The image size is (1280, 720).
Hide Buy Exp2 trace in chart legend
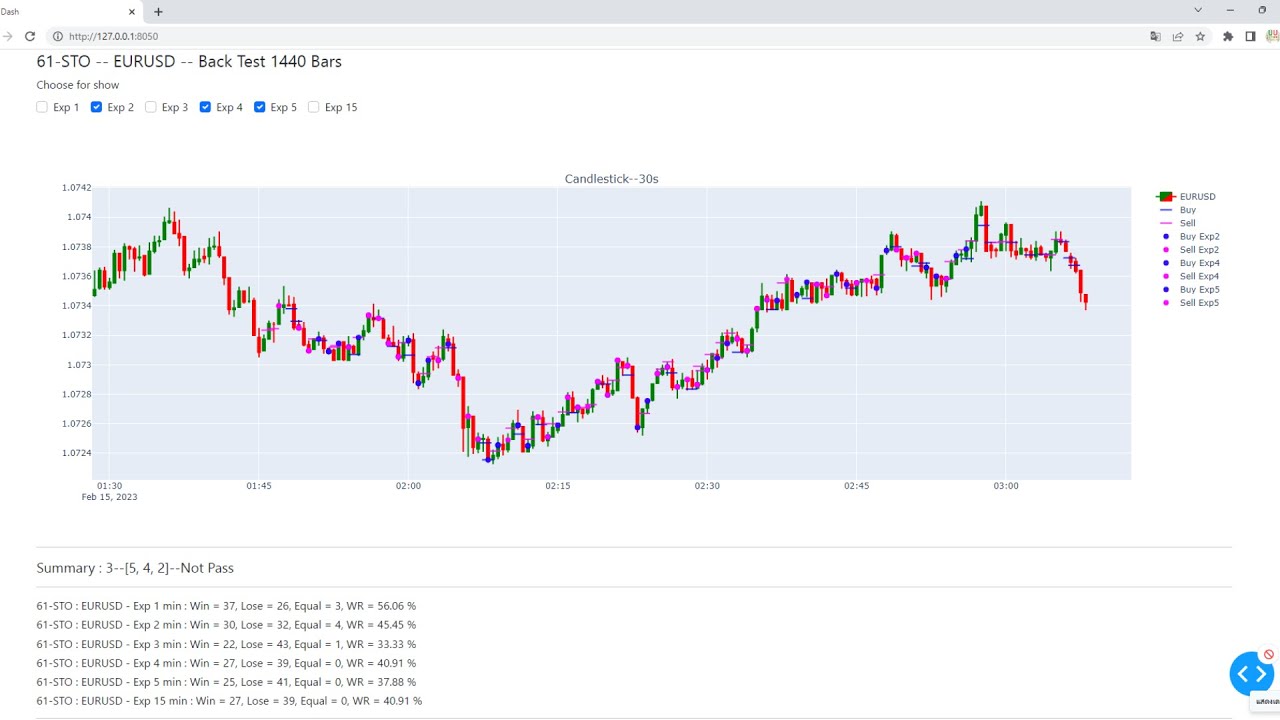click(x=1199, y=237)
